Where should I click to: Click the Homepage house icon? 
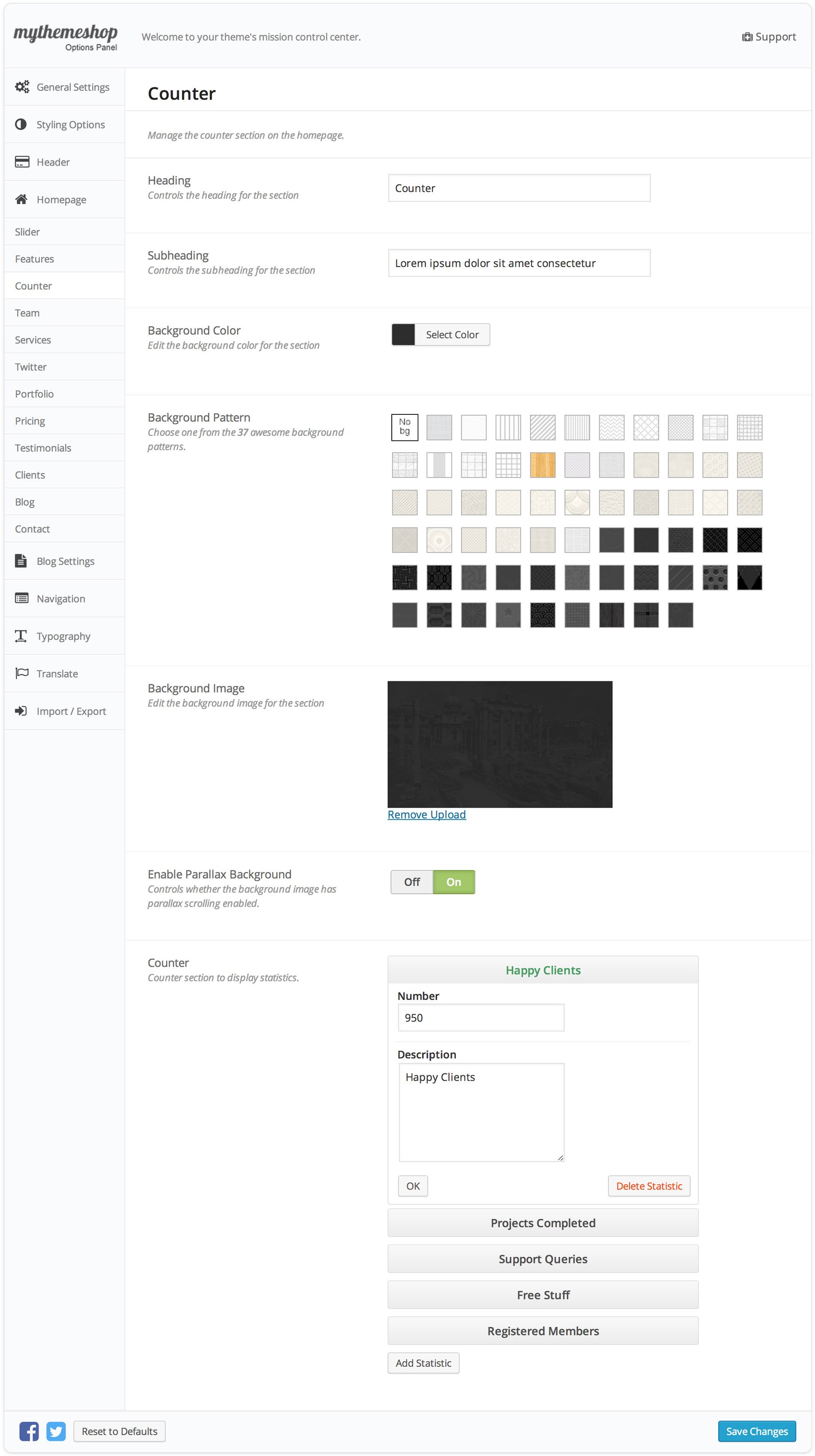click(21, 199)
